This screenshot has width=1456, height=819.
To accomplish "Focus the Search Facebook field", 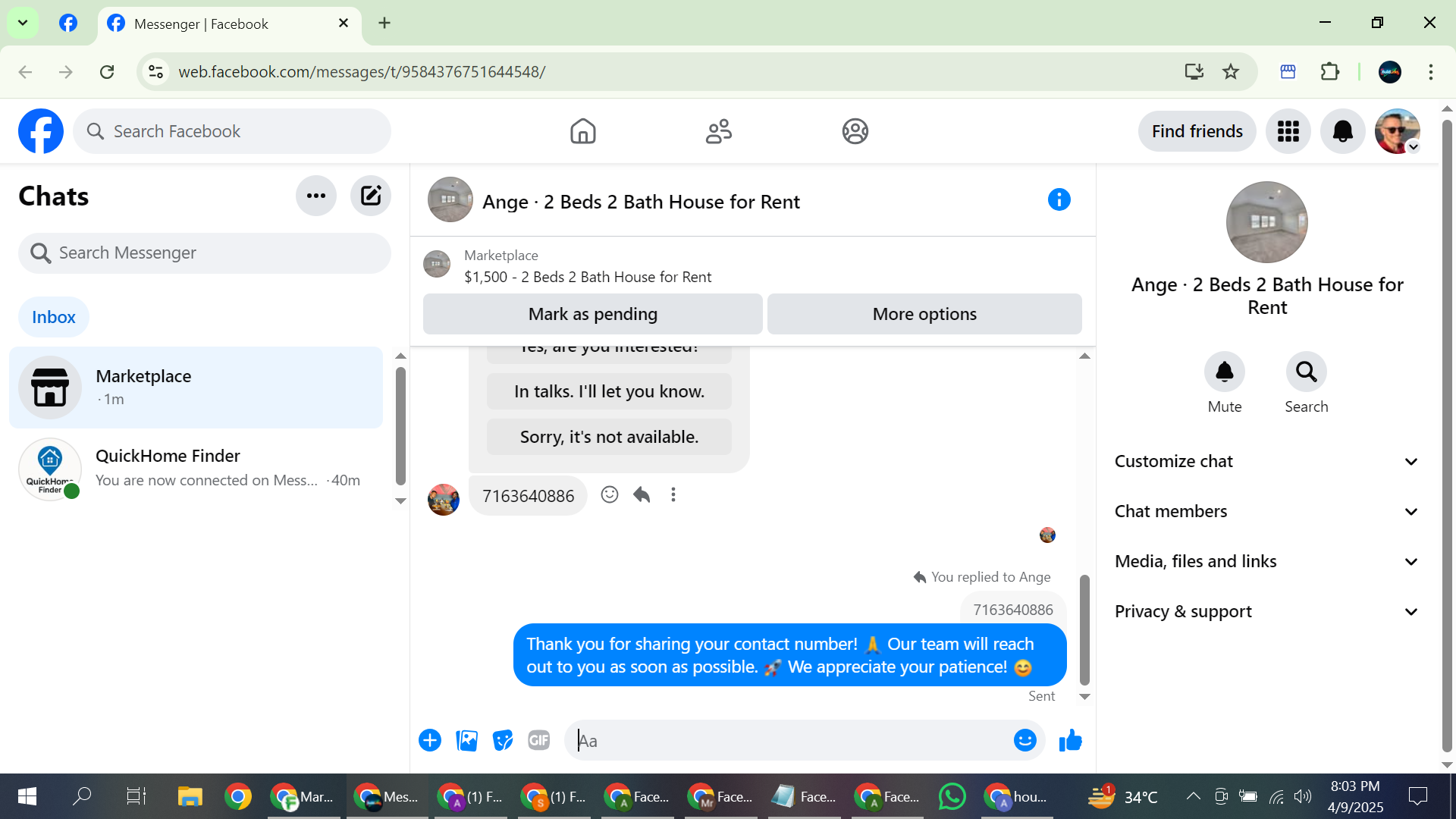I will pos(232,131).
